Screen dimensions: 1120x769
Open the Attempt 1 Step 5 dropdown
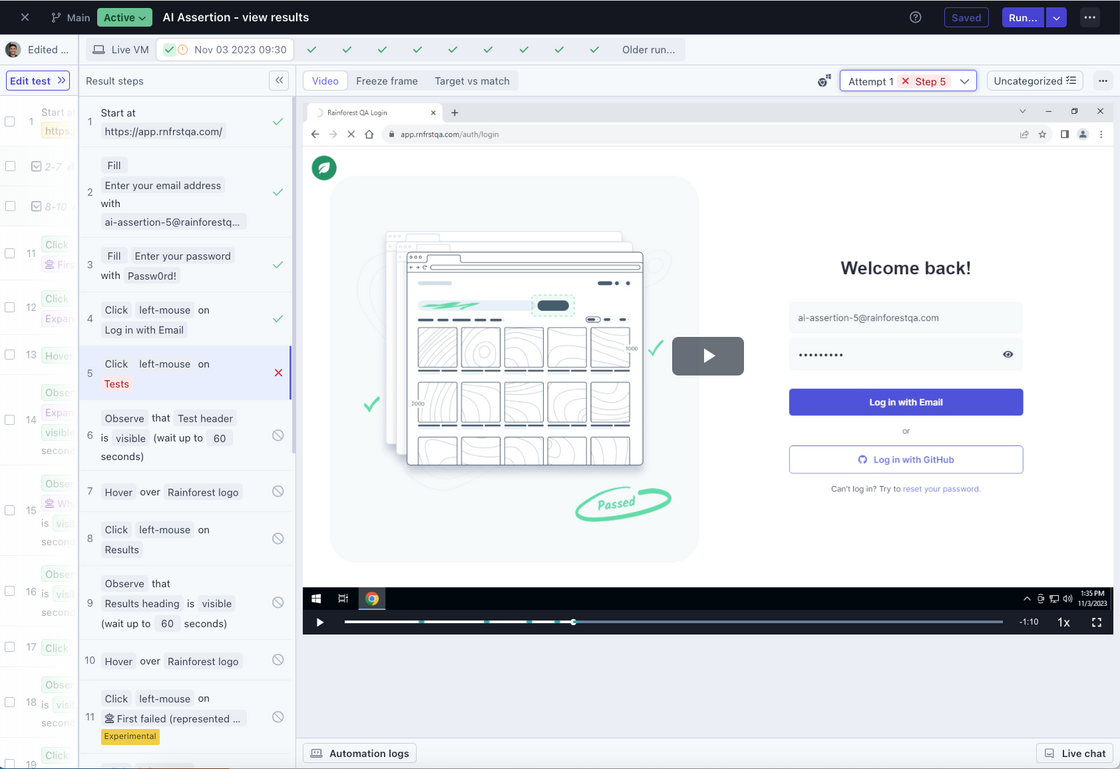pos(907,81)
